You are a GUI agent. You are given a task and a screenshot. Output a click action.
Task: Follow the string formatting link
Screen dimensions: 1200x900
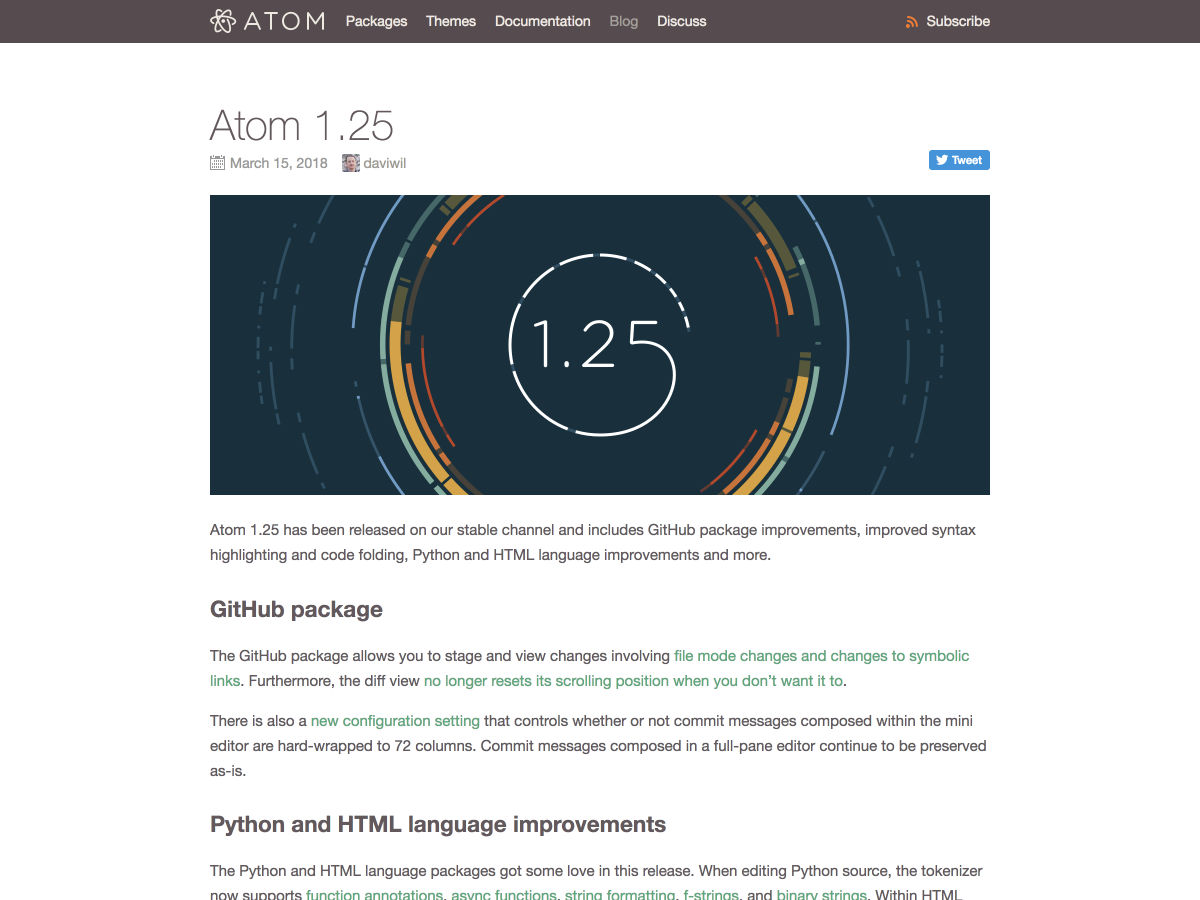pos(620,895)
